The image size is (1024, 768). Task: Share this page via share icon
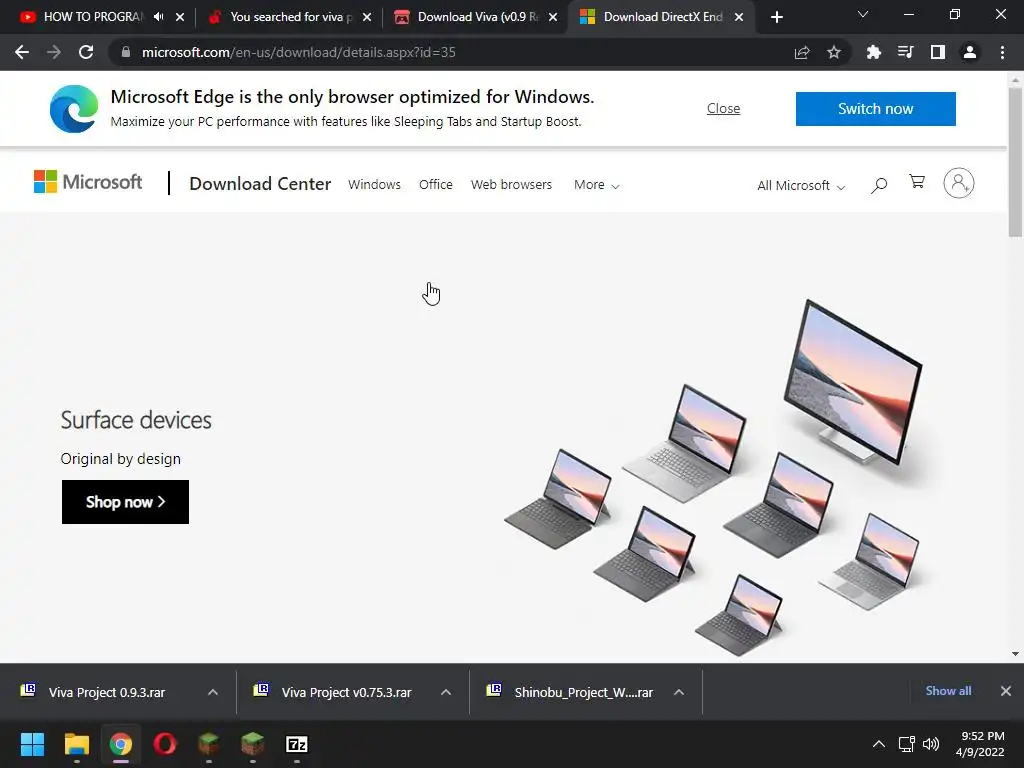click(x=802, y=52)
